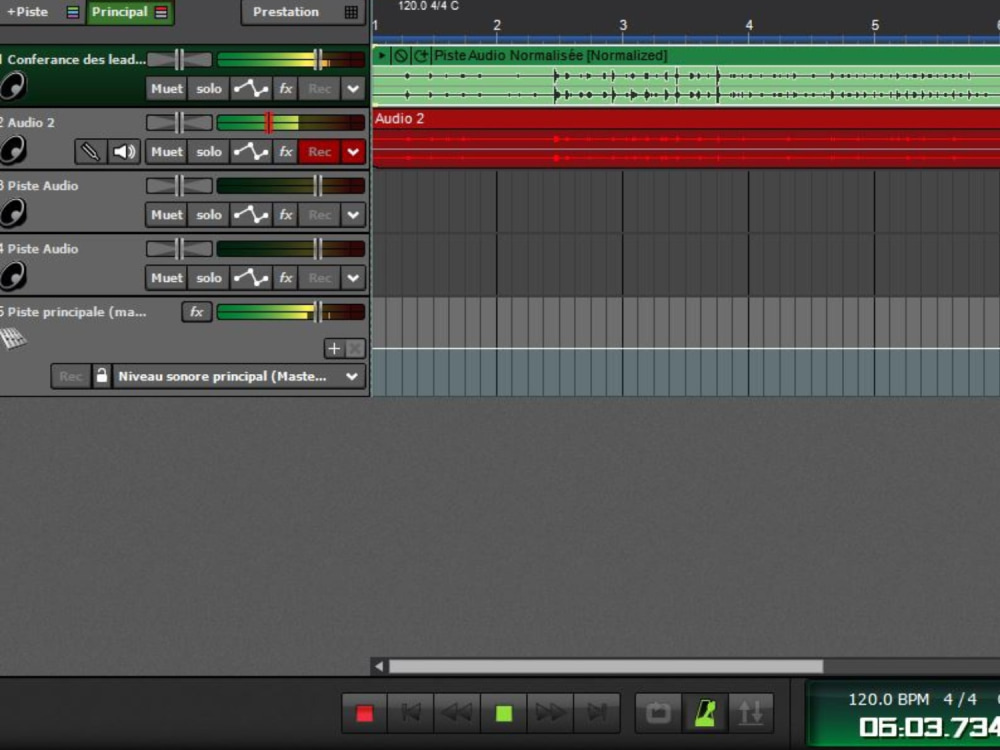Click the Audio 2 track speaker icon
Image resolution: width=1000 pixels, height=750 pixels.
point(13,150)
